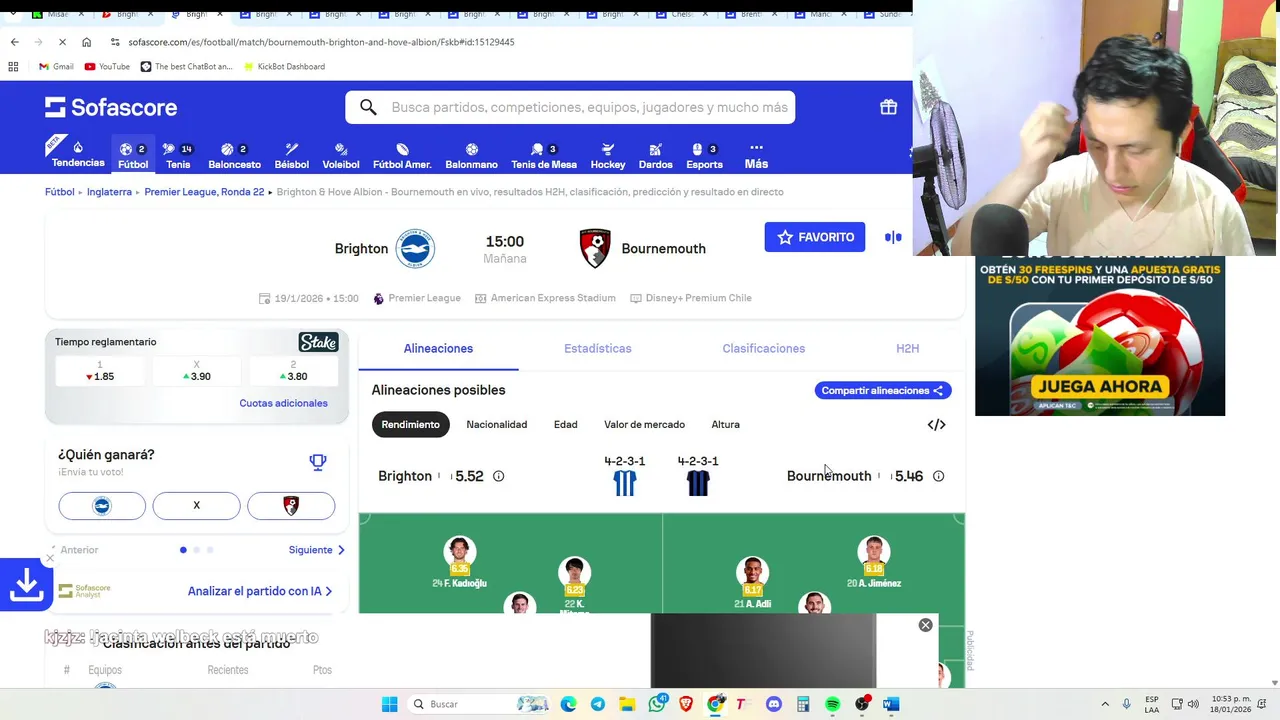Select the Béisbol sport icon
The height and width of the screenshot is (720, 1280).
point(291,155)
